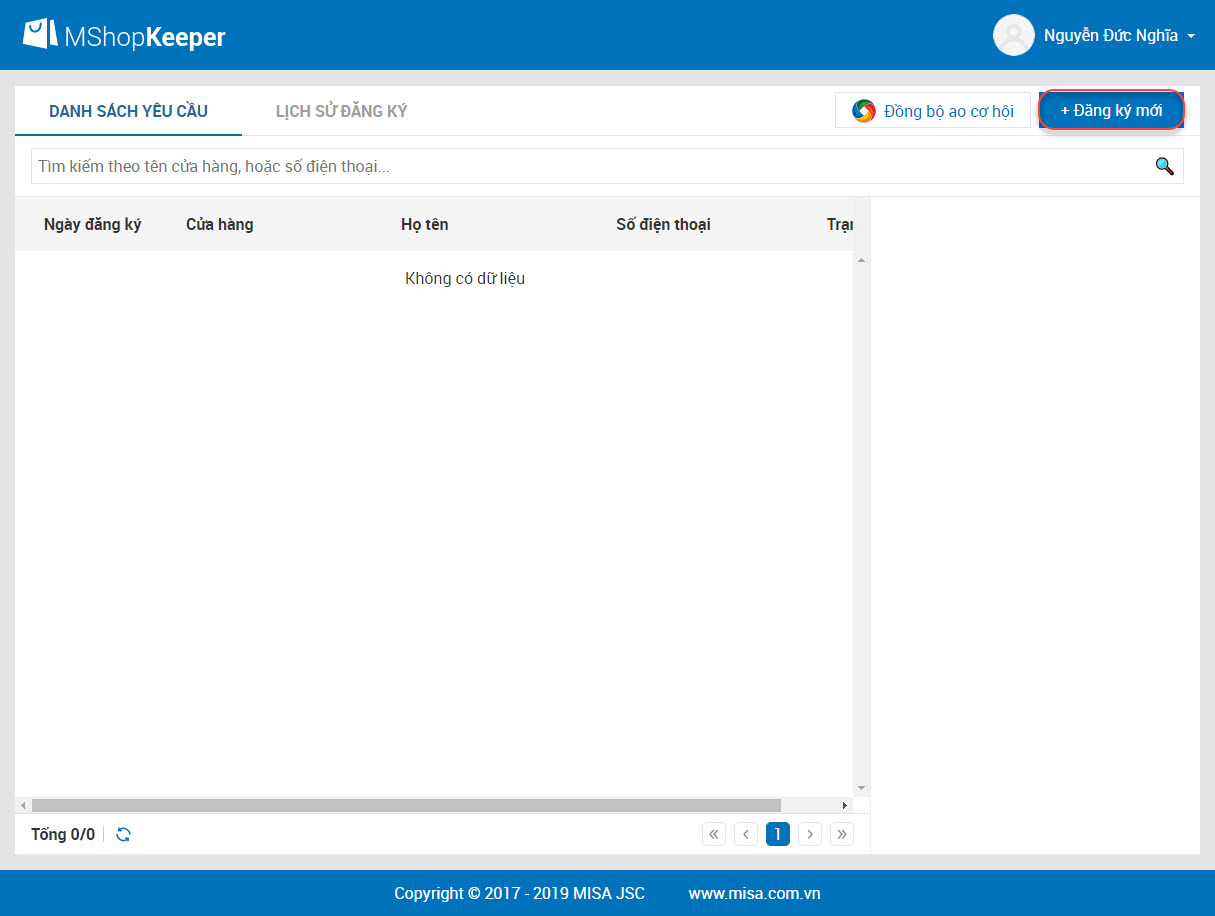
Task: Click the Tổng 0/0 total label
Action: (x=63, y=834)
